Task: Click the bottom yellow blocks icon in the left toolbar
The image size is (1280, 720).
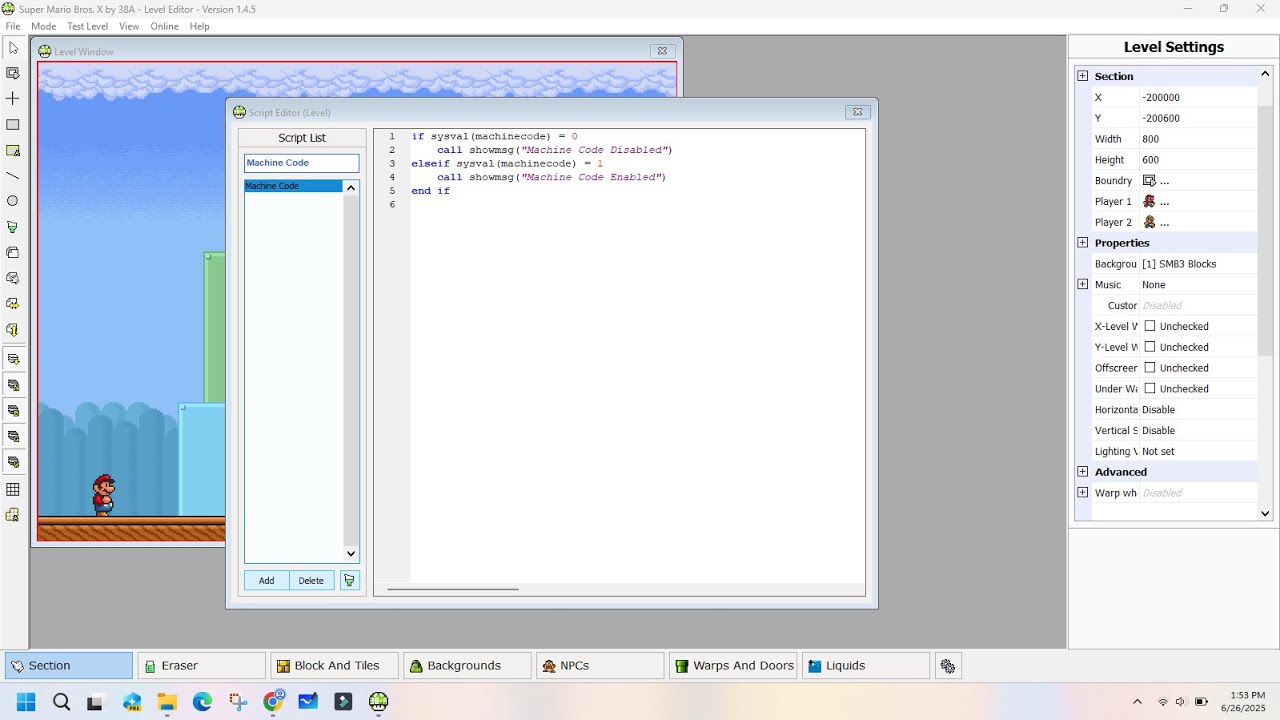Action: [x=13, y=516]
